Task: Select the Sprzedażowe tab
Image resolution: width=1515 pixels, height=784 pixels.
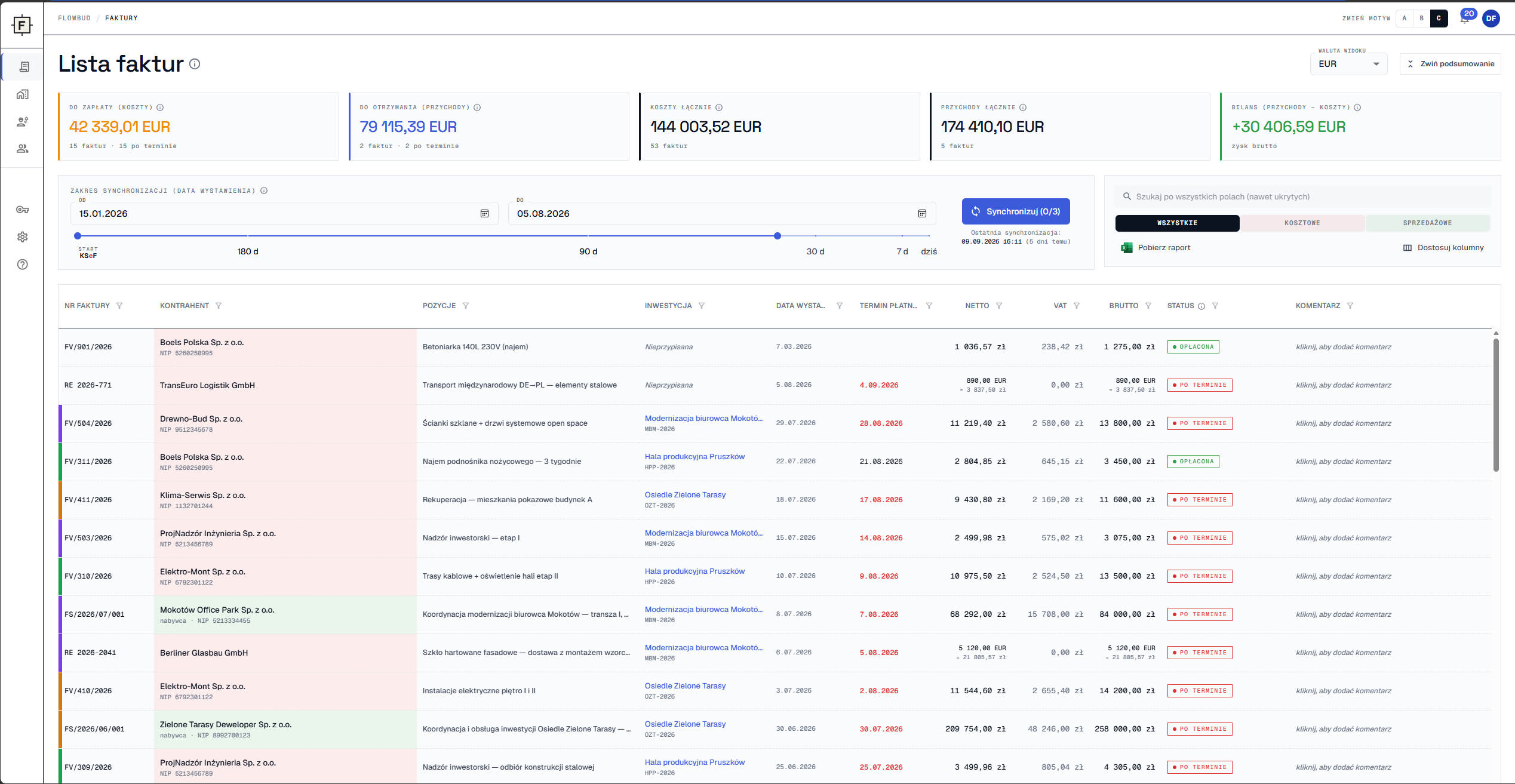Action: pos(1427,223)
